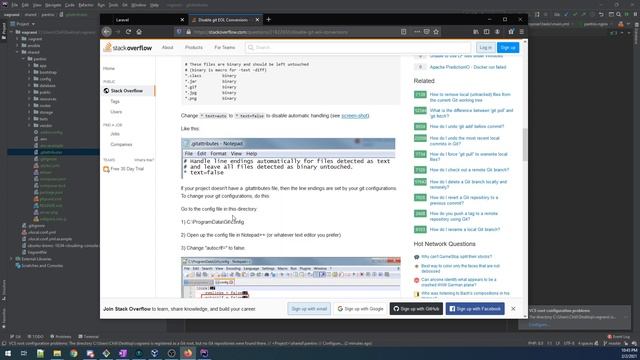The image size is (640, 360).
Task: Open the PhpStorm Refactor menu
Action: (x=86, y=5)
